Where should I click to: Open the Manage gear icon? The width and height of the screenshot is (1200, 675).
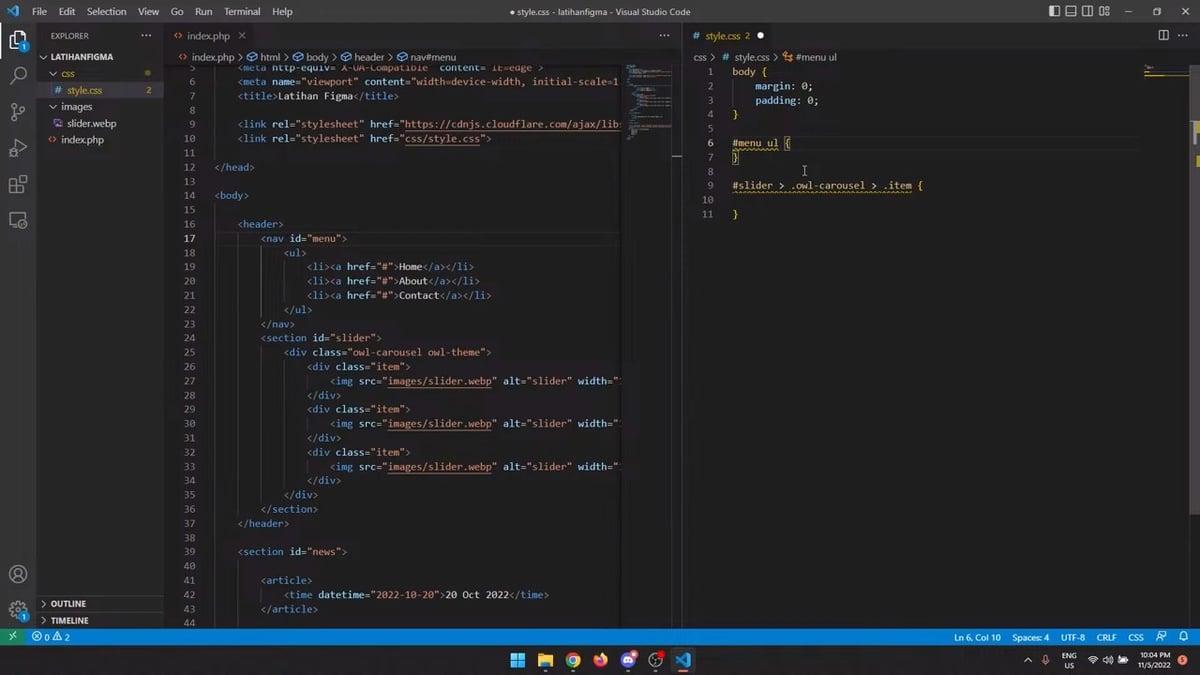(18, 610)
